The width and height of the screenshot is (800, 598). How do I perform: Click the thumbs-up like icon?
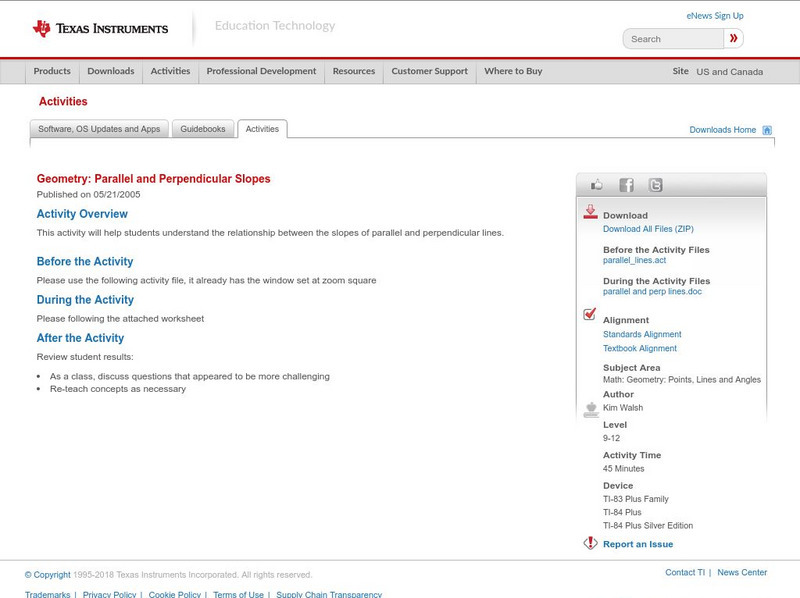point(597,185)
